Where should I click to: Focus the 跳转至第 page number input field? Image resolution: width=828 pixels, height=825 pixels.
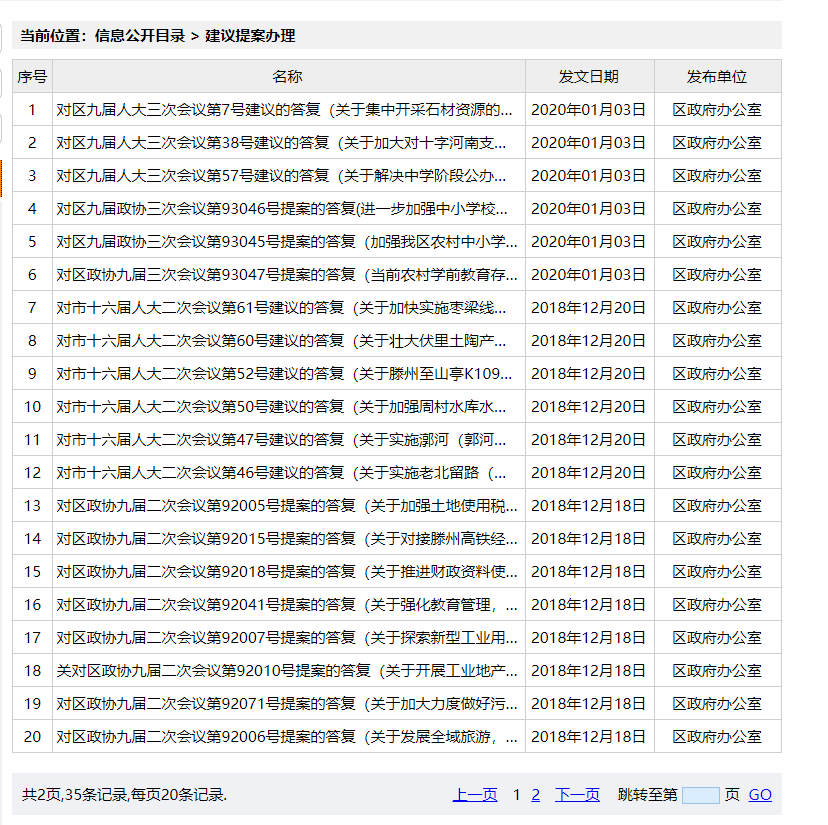(x=701, y=795)
